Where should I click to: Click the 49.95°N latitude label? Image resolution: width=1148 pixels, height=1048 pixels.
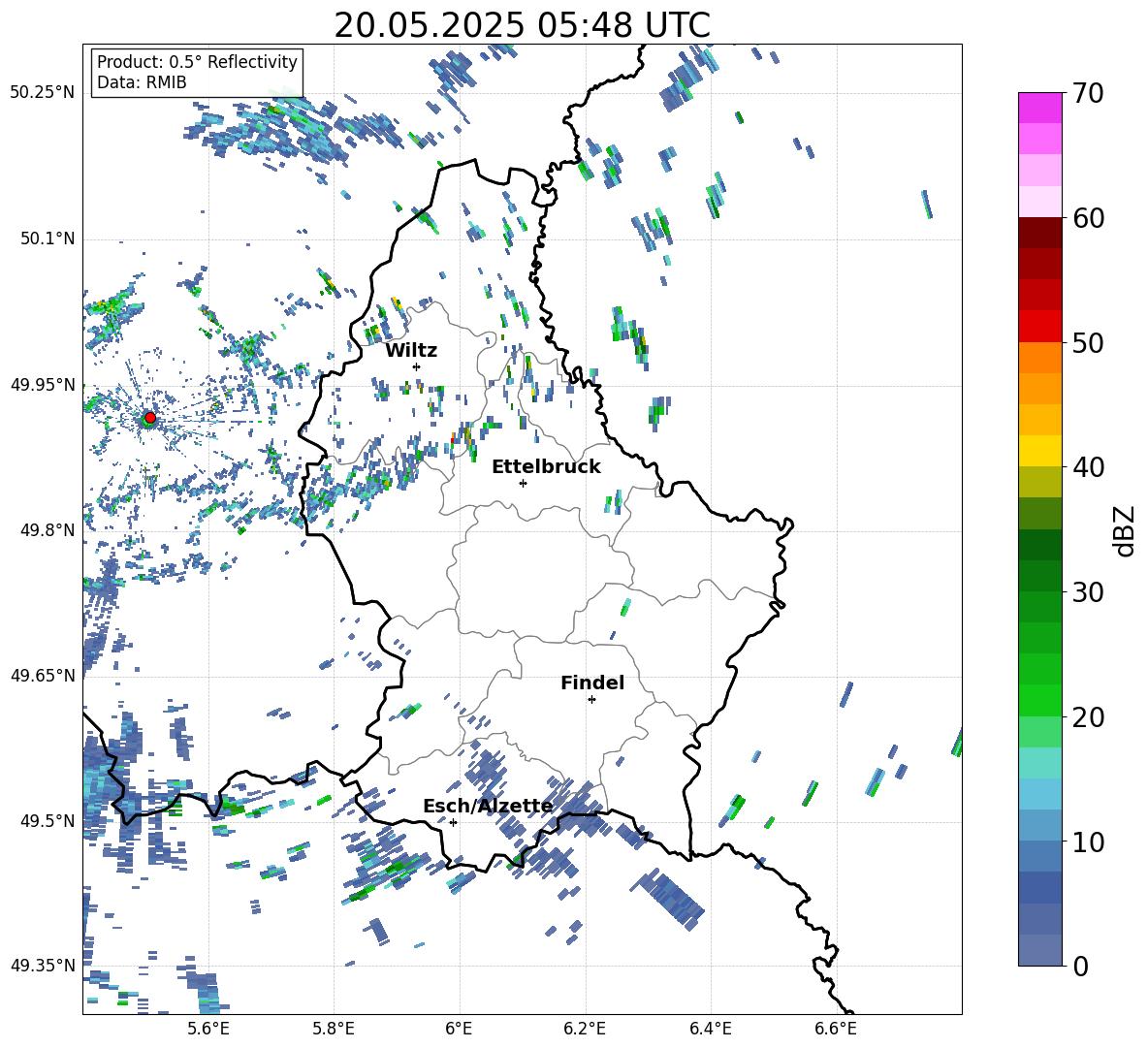[x=43, y=384]
